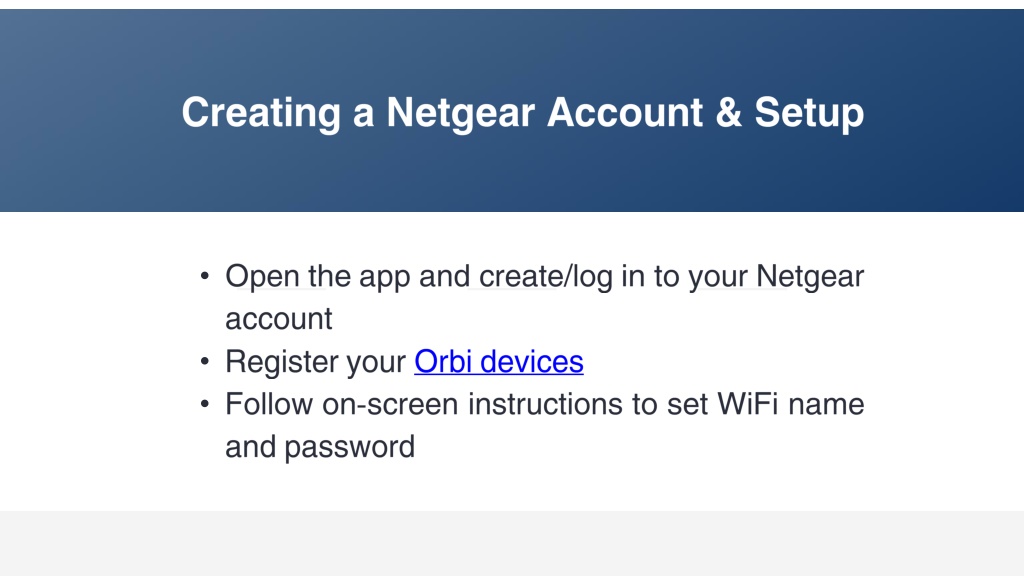Click the word 'Creating' in the heading

click(x=261, y=114)
